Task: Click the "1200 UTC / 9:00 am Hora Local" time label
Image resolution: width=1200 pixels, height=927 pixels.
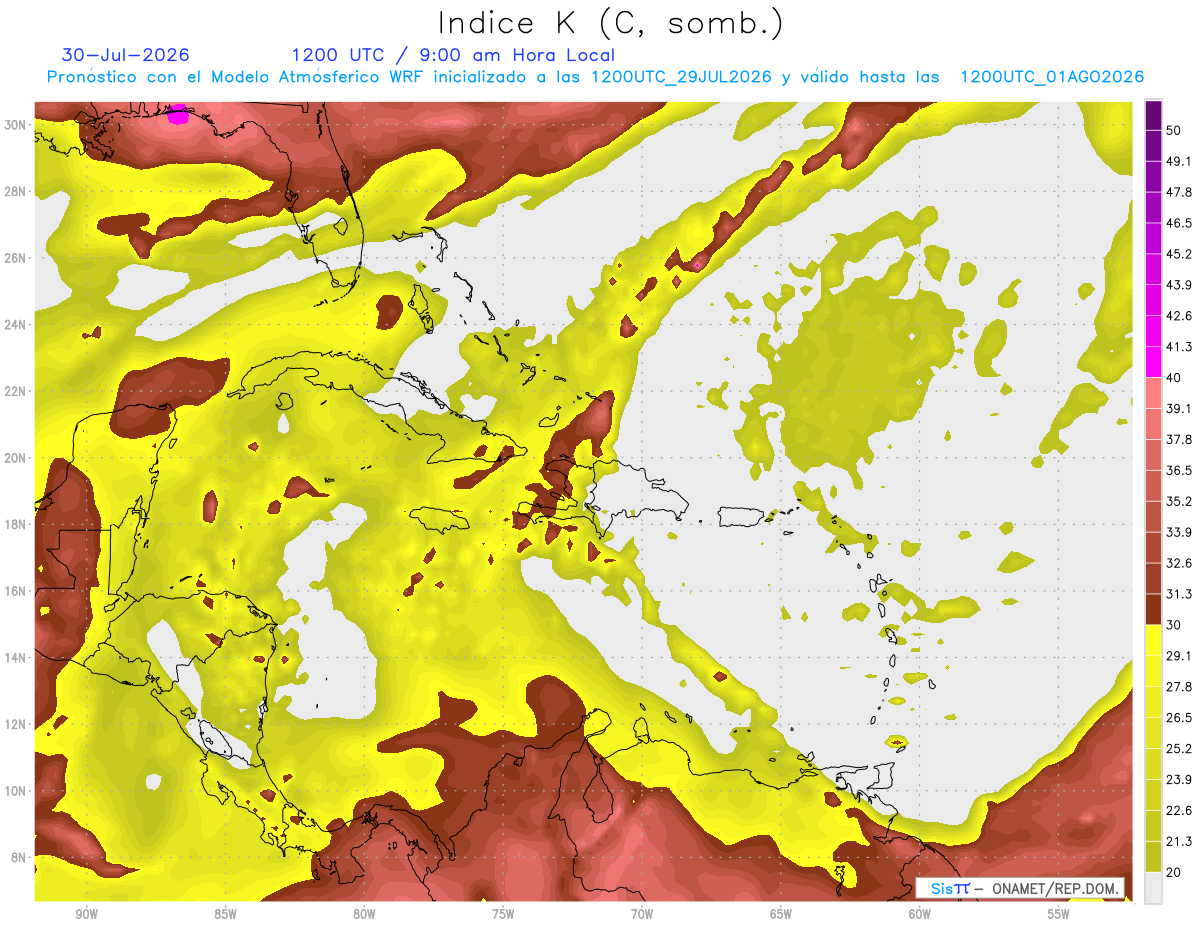Action: point(453,55)
